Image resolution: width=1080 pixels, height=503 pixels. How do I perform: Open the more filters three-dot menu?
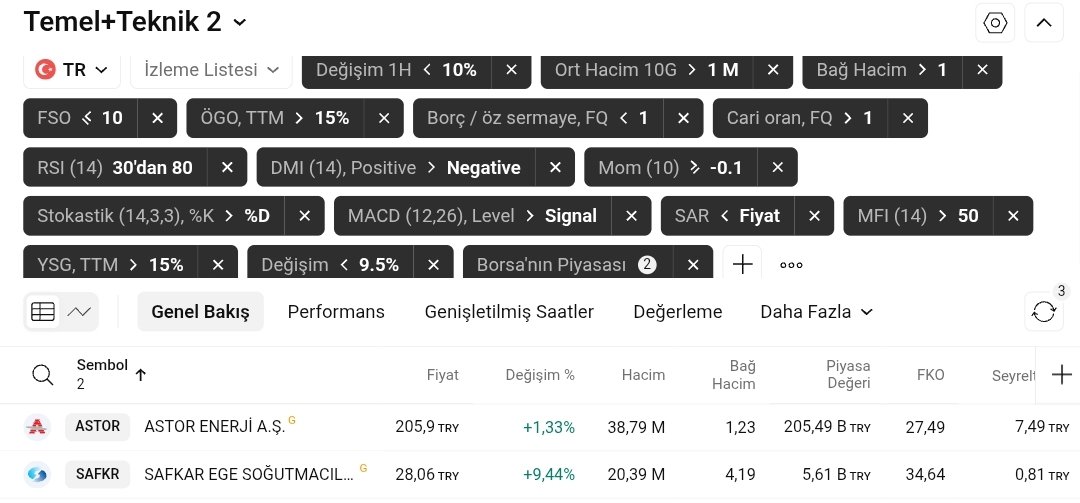click(791, 265)
